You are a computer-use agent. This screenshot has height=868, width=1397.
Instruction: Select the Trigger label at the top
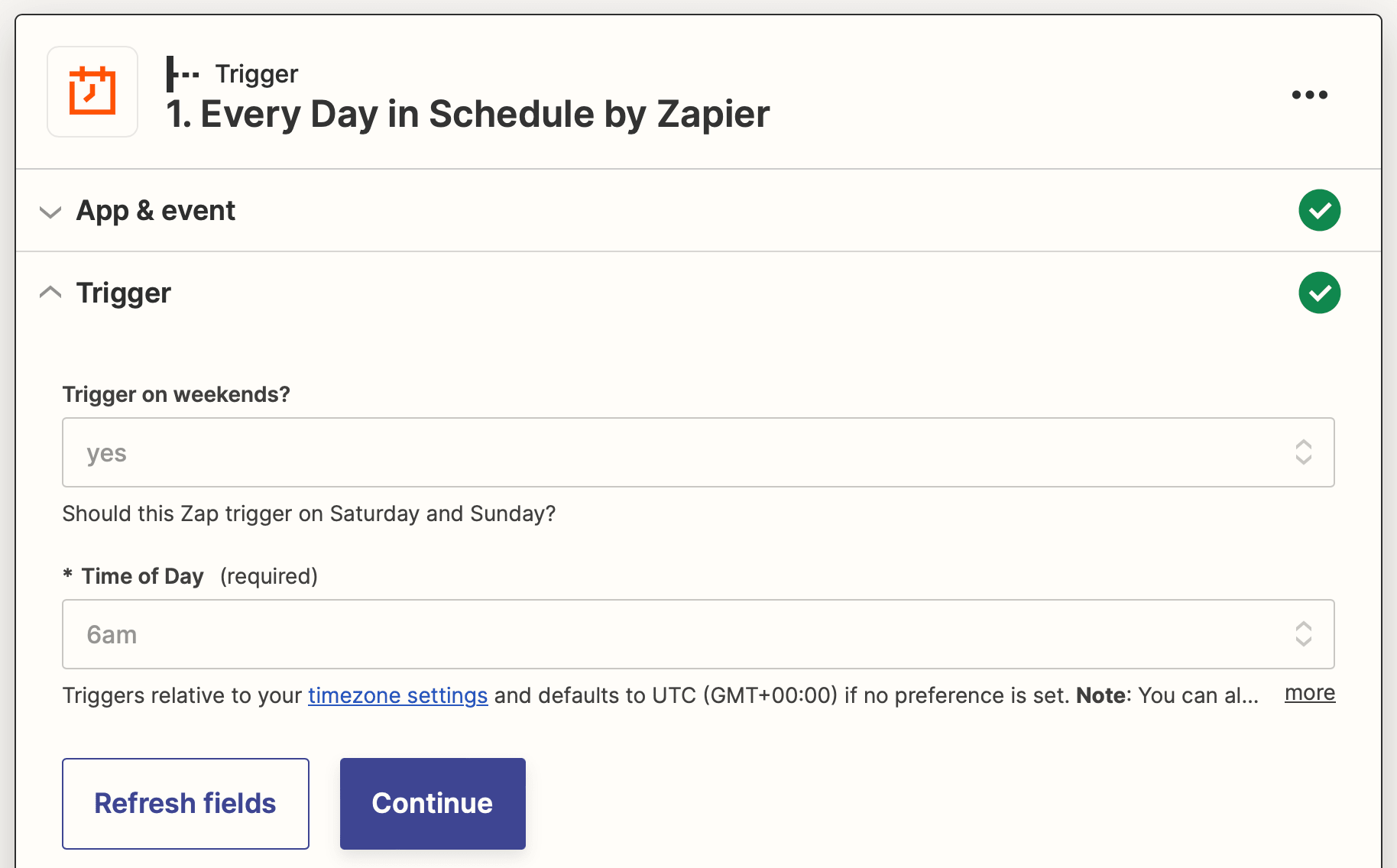click(x=256, y=73)
